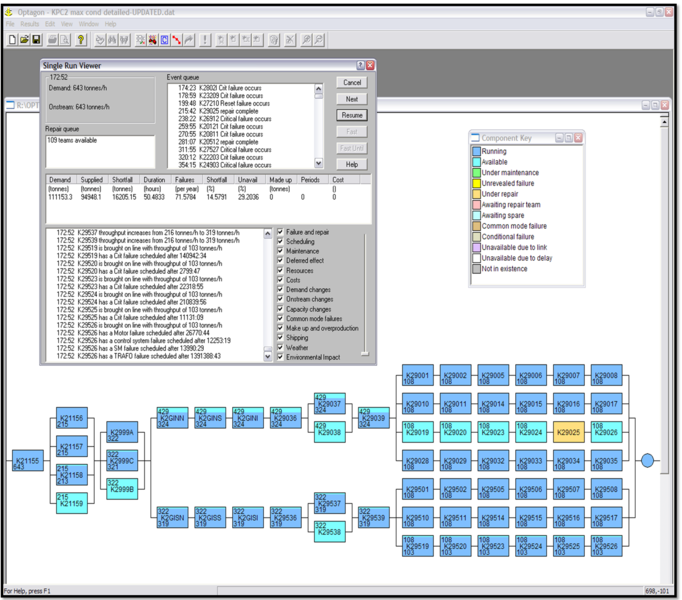The width and height of the screenshot is (682, 600).
Task: Select the K29001 component block
Action: tap(418, 375)
